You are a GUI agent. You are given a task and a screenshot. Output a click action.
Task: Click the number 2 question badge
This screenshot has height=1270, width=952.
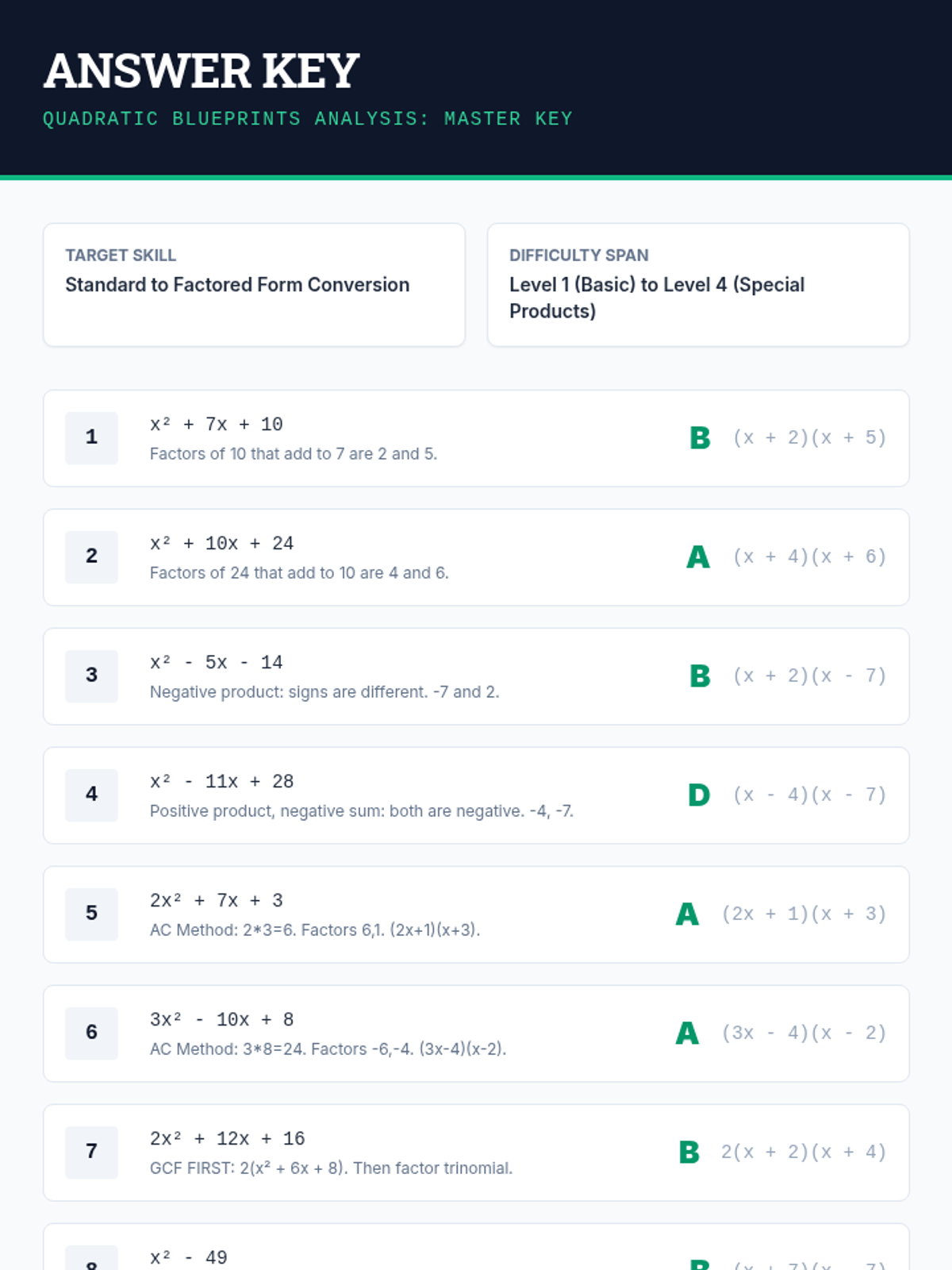(91, 556)
